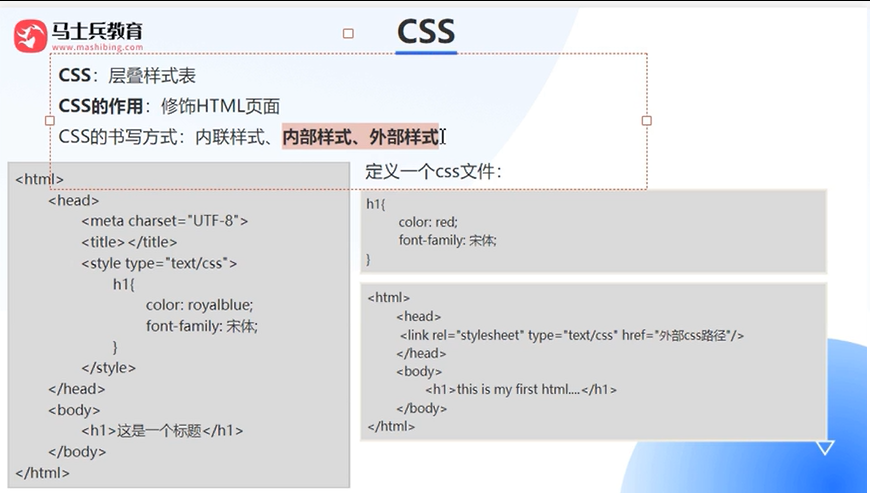Viewport: 870px width, 493px height.
Task: Click the line '<meta charset="UTF-8">'
Action: click(x=165, y=221)
